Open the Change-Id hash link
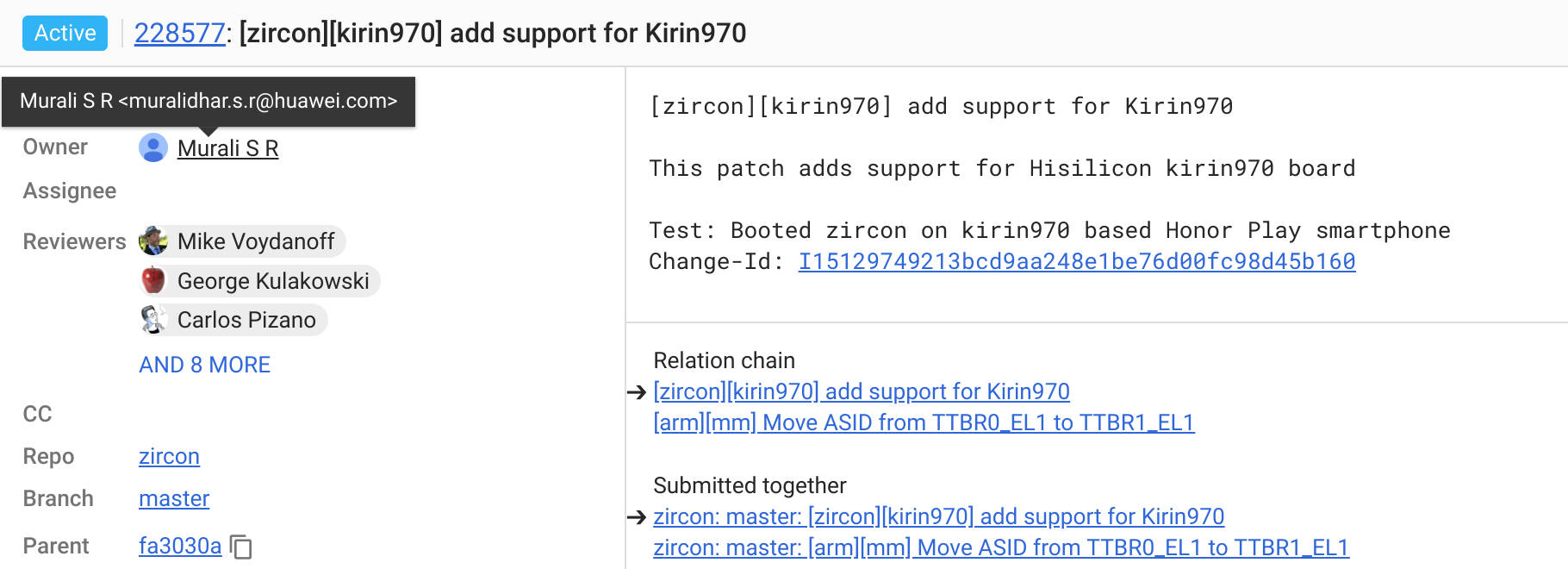1568x569 pixels. coord(1076,261)
